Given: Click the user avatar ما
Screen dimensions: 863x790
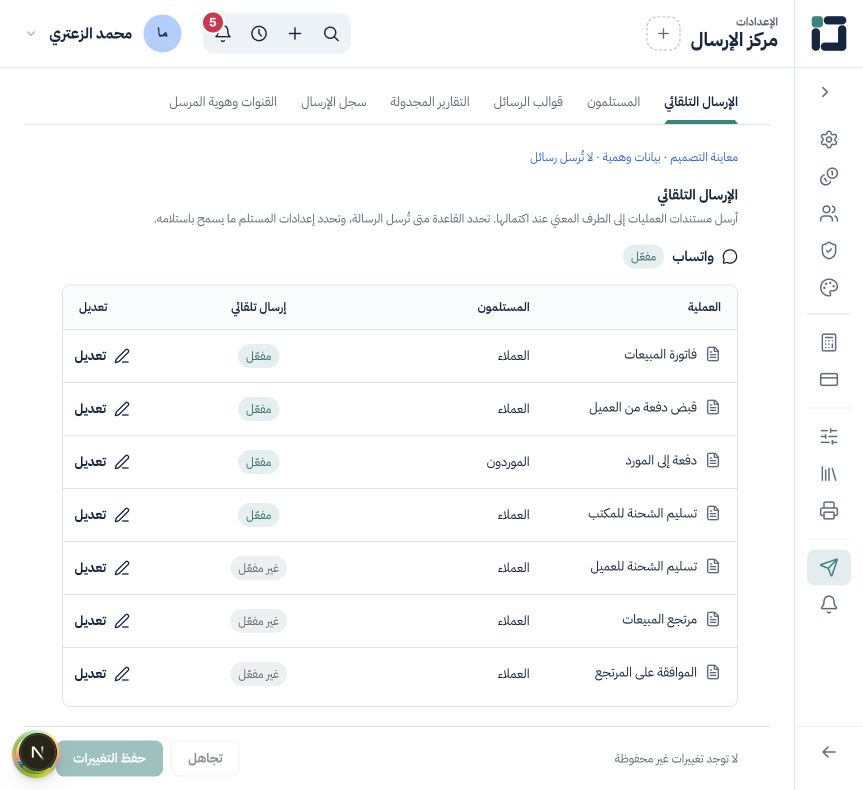Looking at the screenshot, I should [162, 34].
